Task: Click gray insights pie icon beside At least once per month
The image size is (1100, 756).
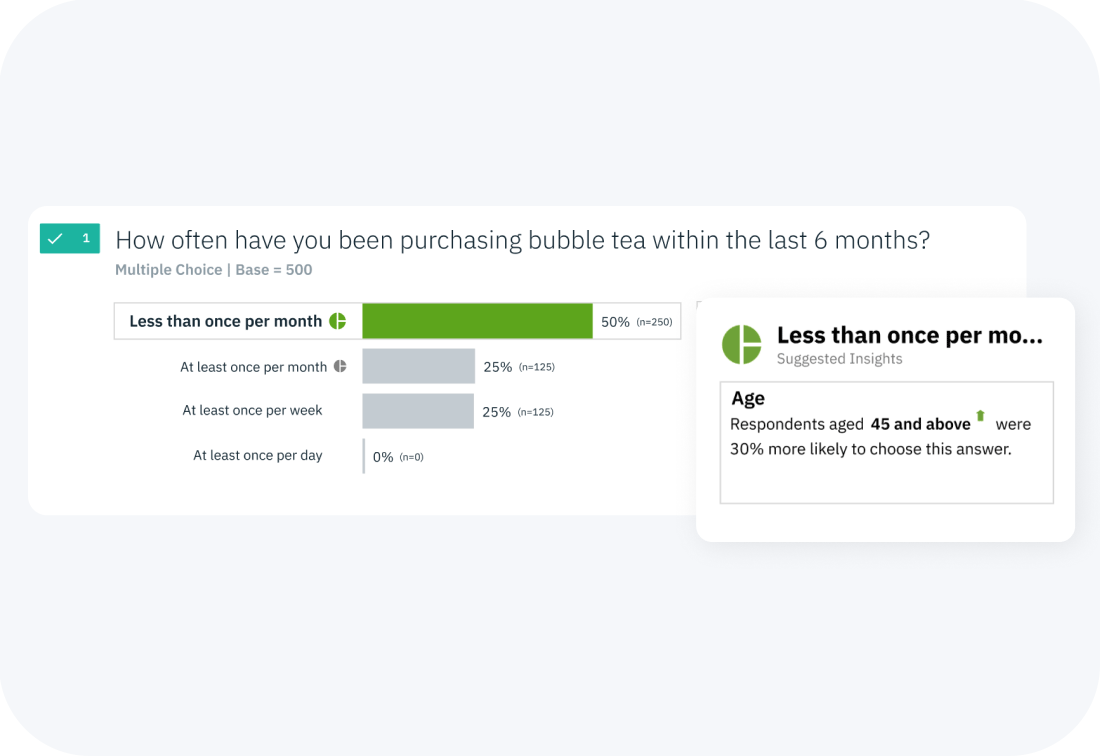Action: (340, 366)
